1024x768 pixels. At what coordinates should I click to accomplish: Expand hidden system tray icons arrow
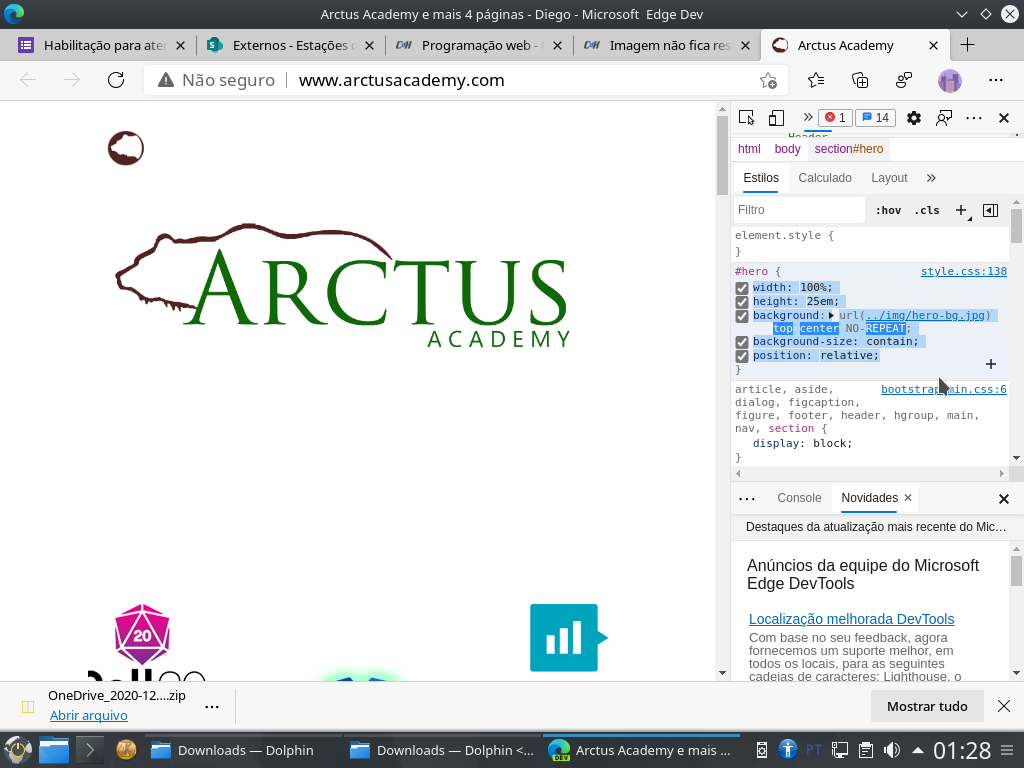(x=918, y=750)
